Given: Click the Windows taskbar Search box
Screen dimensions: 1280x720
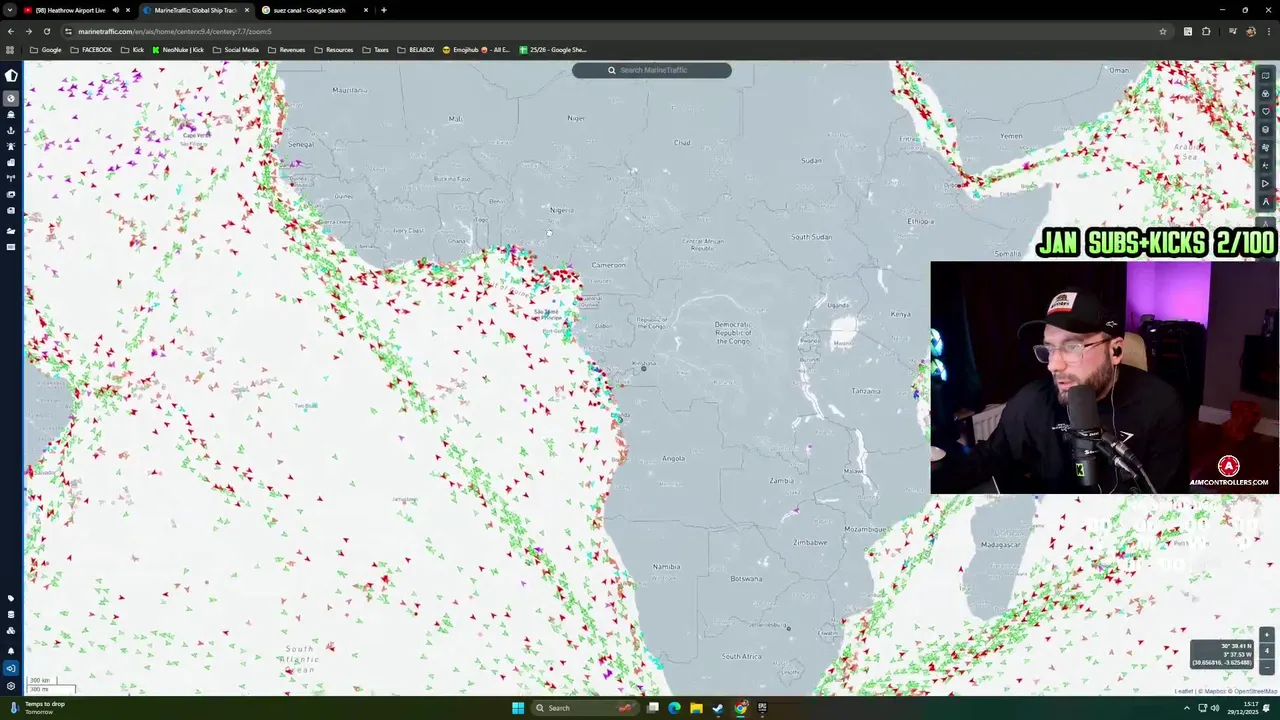Looking at the screenshot, I should (583, 708).
